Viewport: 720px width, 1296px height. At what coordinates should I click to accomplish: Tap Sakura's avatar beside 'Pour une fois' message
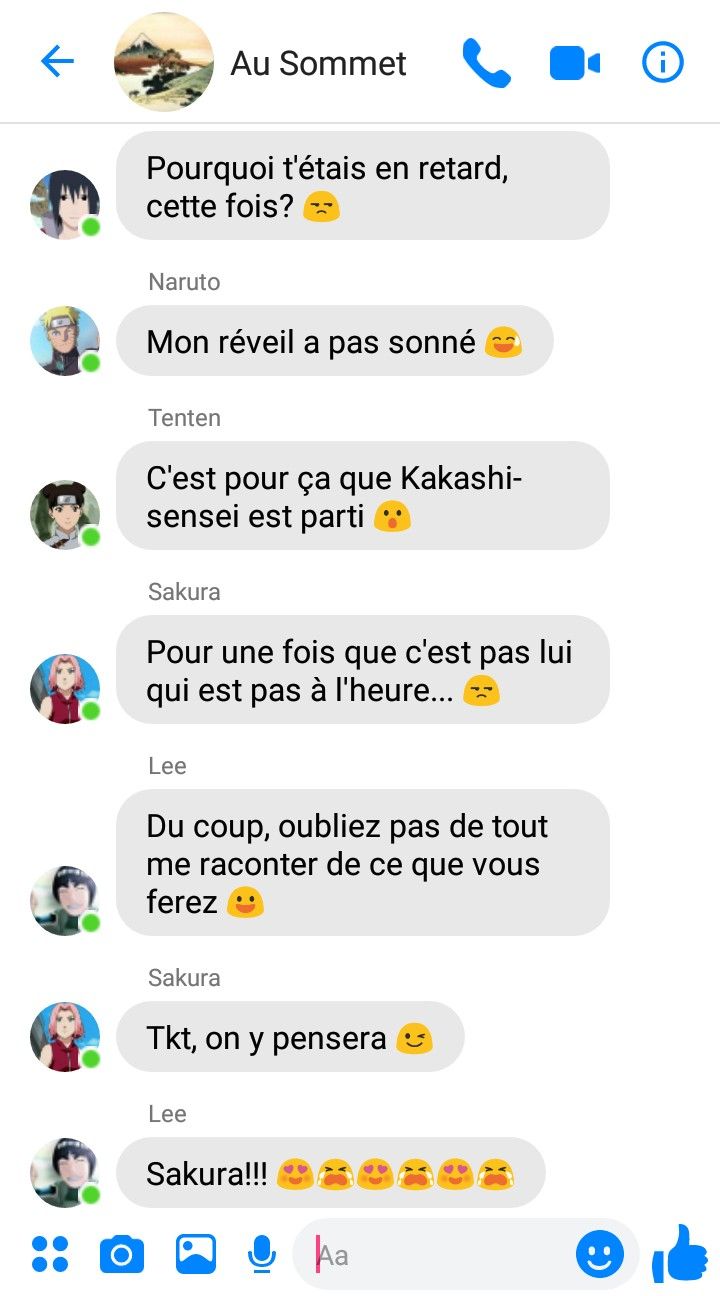[65, 689]
